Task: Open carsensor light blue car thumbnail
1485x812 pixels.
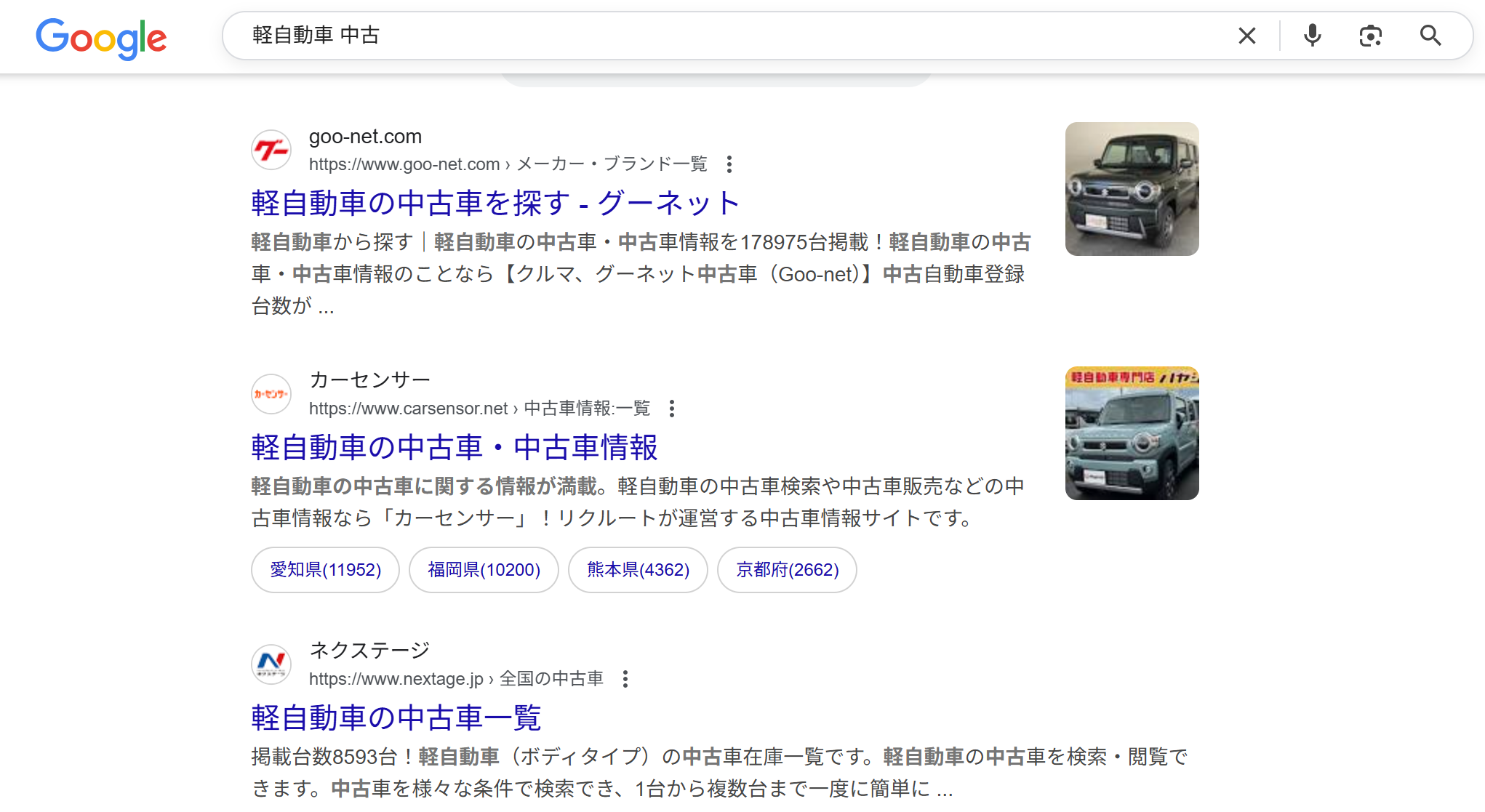Action: click(1132, 433)
